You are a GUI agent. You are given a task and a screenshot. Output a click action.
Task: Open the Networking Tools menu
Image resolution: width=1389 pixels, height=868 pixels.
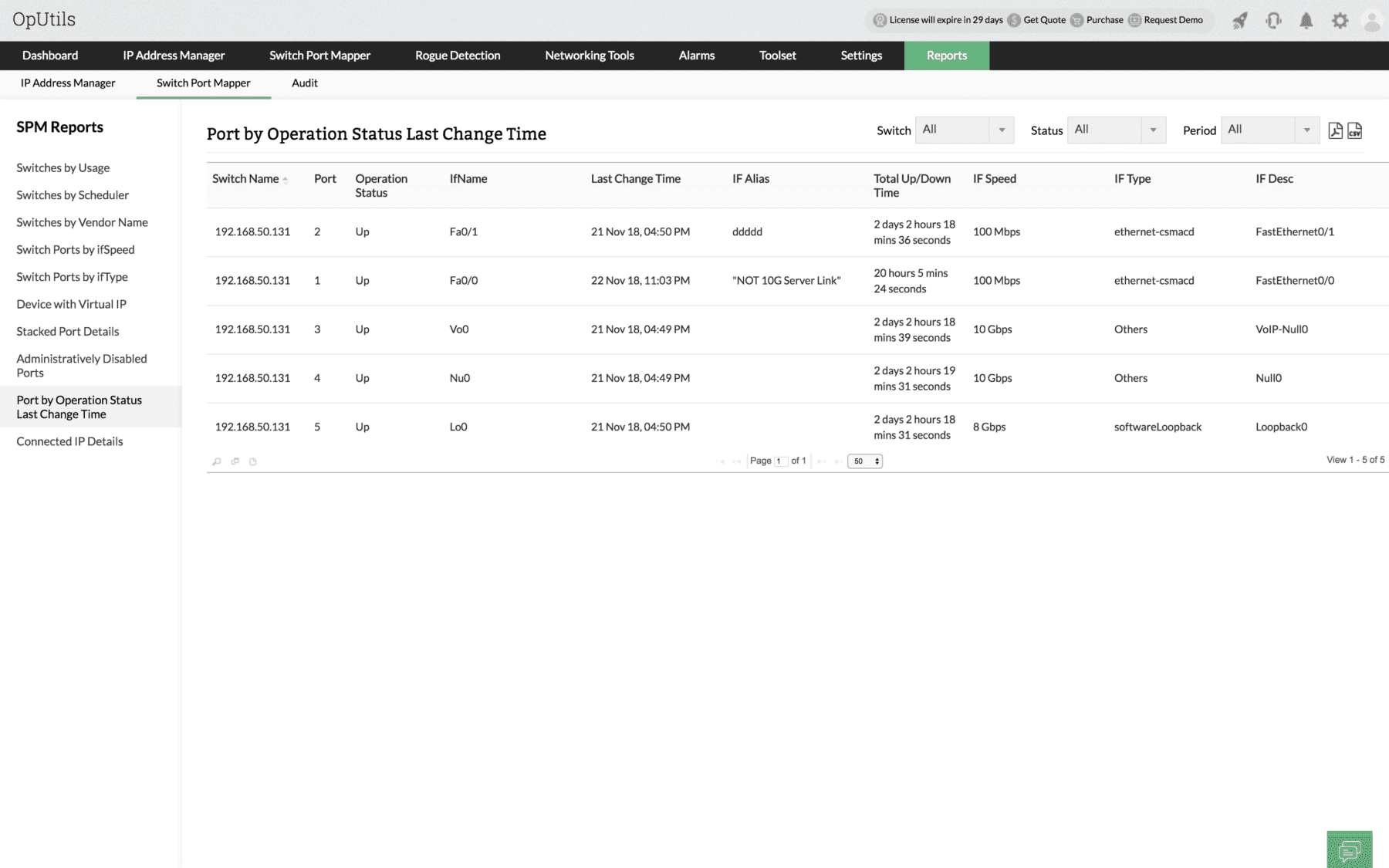tap(589, 56)
